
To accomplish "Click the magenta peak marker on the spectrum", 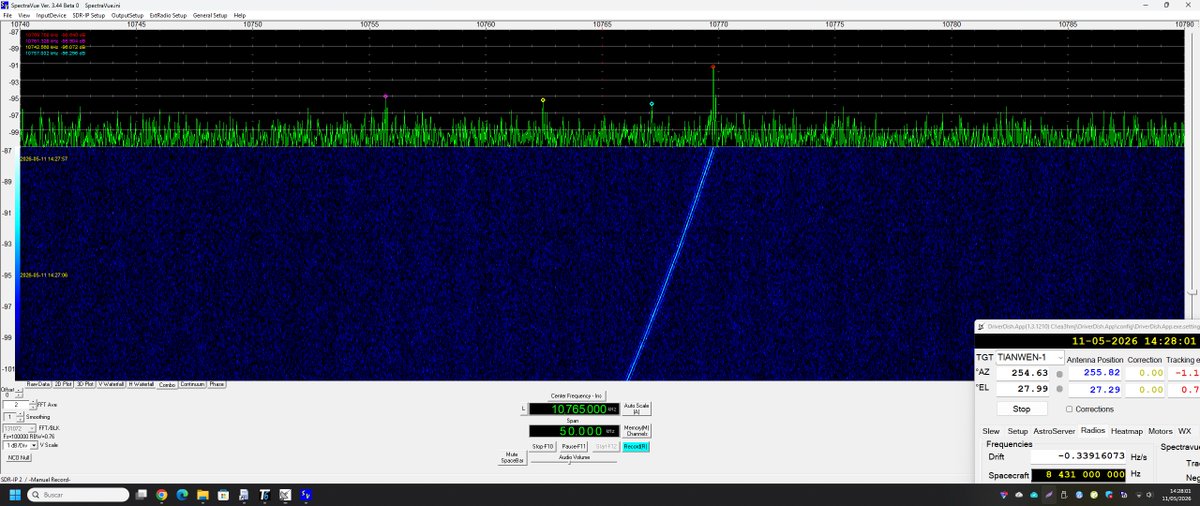I will coord(385,97).
